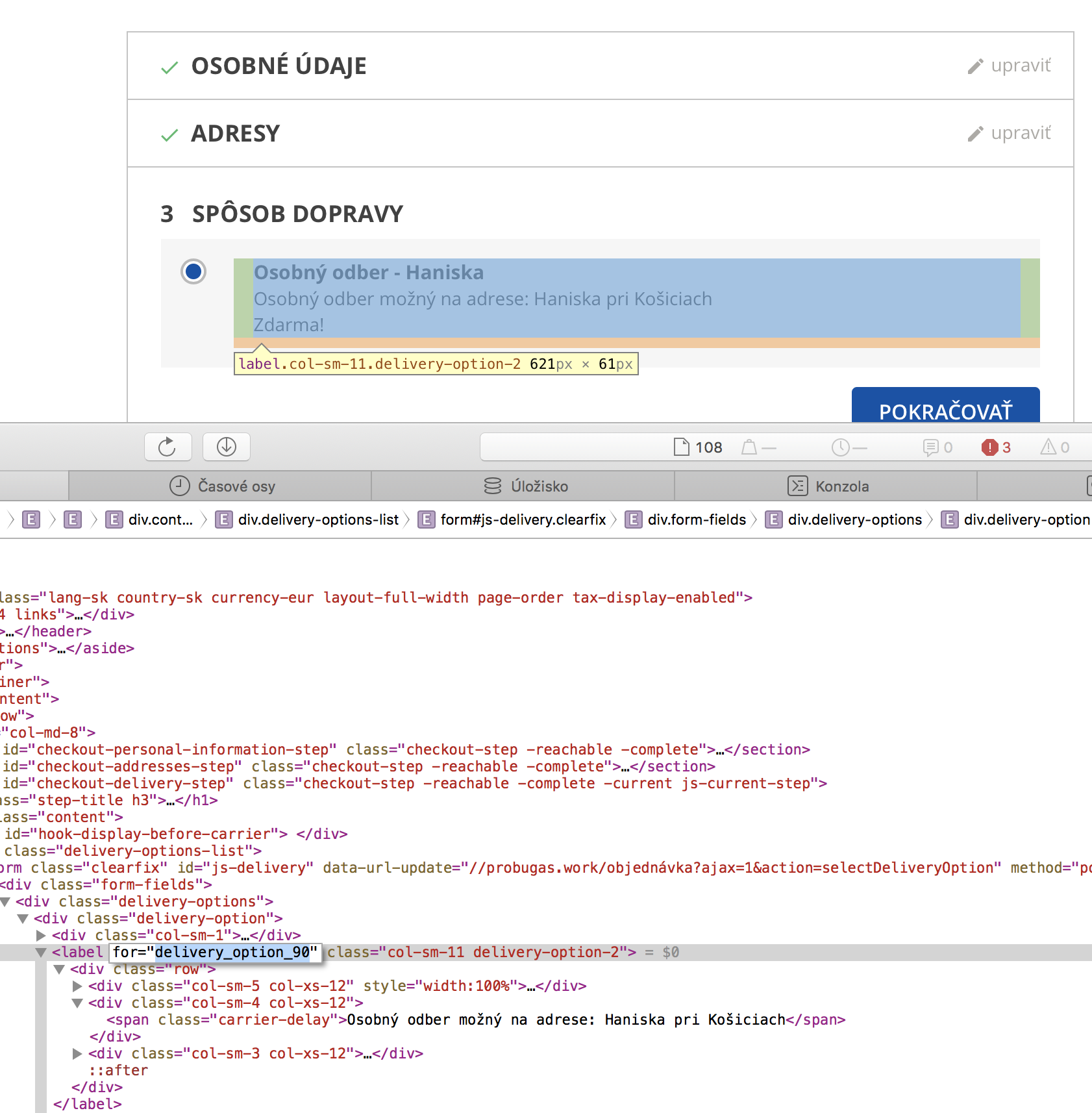Click the POKRAČOVAŤ button
The height and width of the screenshot is (1113, 1092).
click(945, 405)
